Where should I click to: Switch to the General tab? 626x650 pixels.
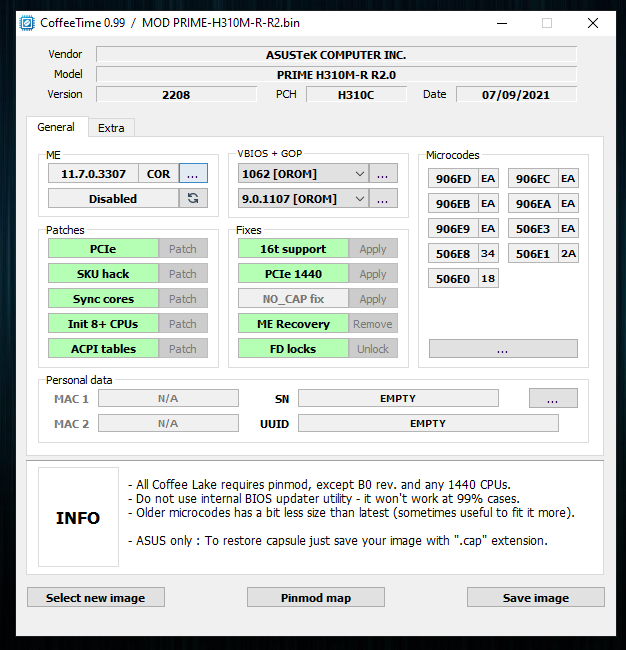pos(56,127)
